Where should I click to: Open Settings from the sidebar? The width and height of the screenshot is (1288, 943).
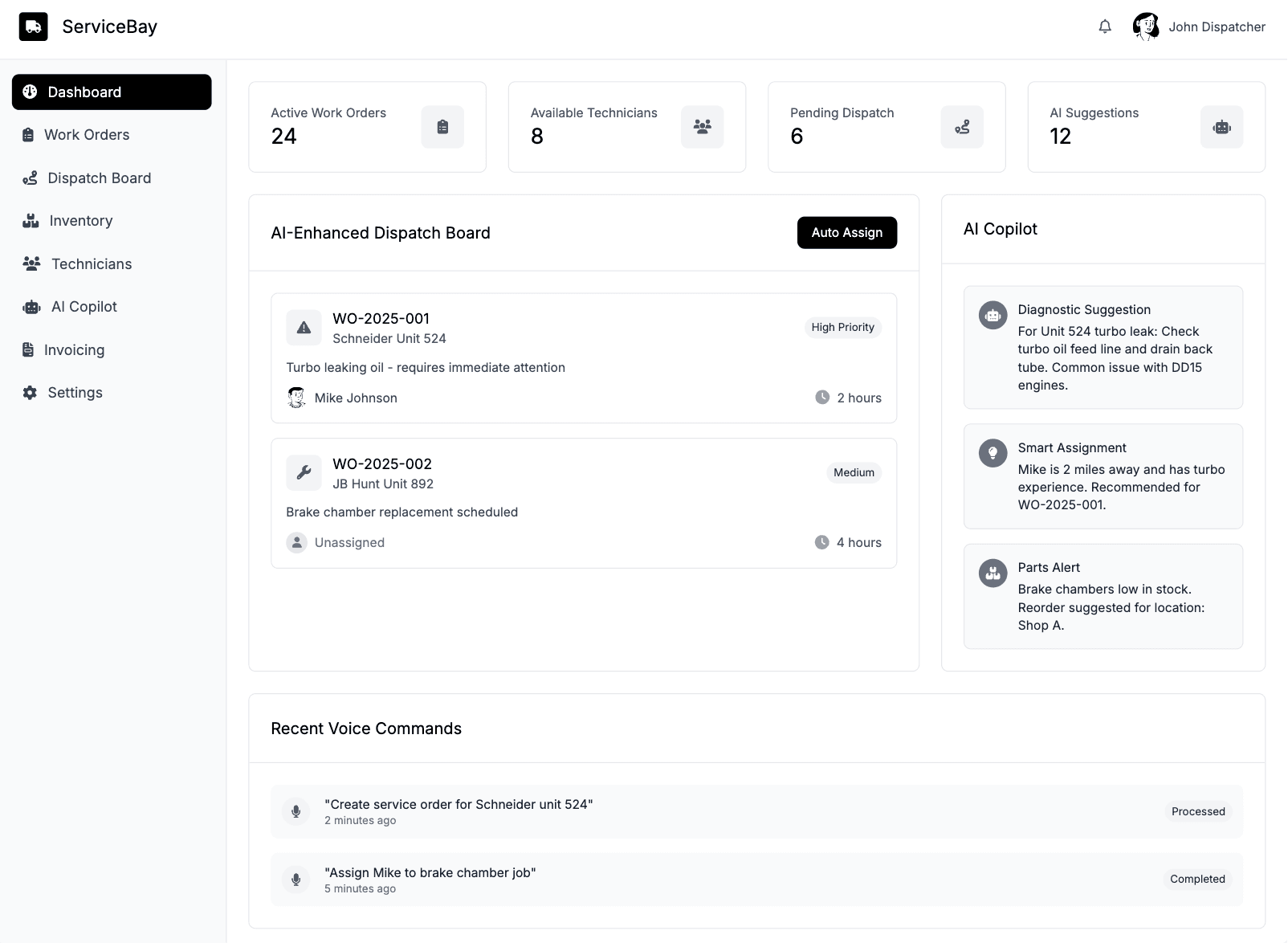[x=75, y=393]
